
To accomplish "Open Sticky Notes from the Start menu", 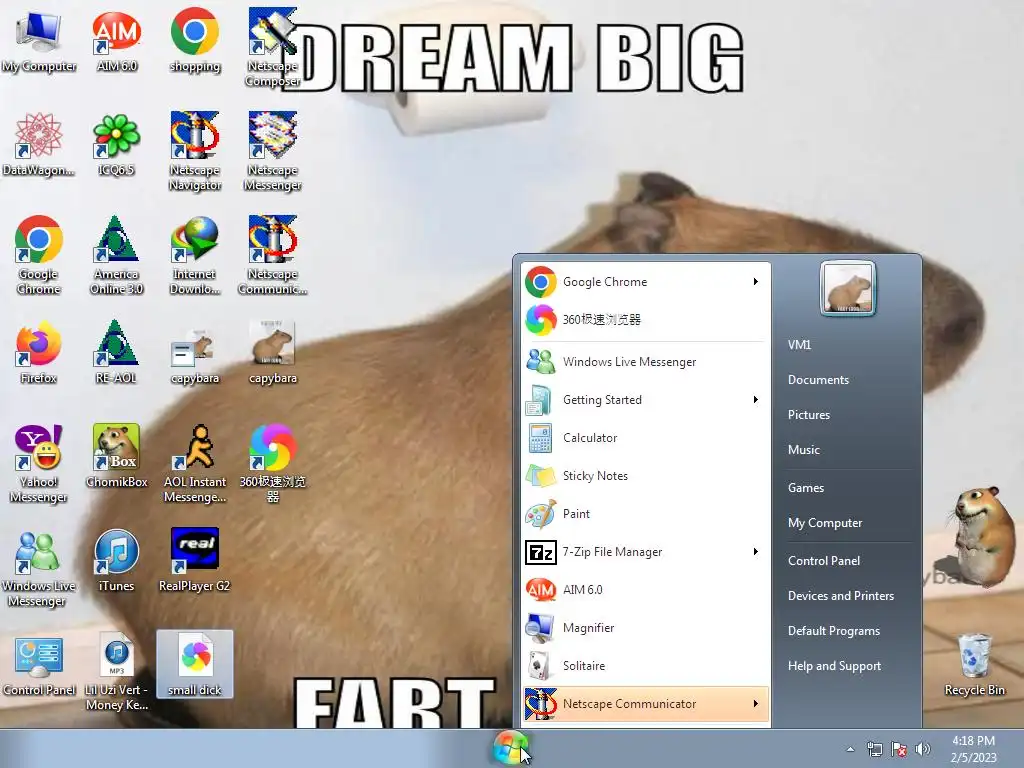I will click(x=645, y=475).
